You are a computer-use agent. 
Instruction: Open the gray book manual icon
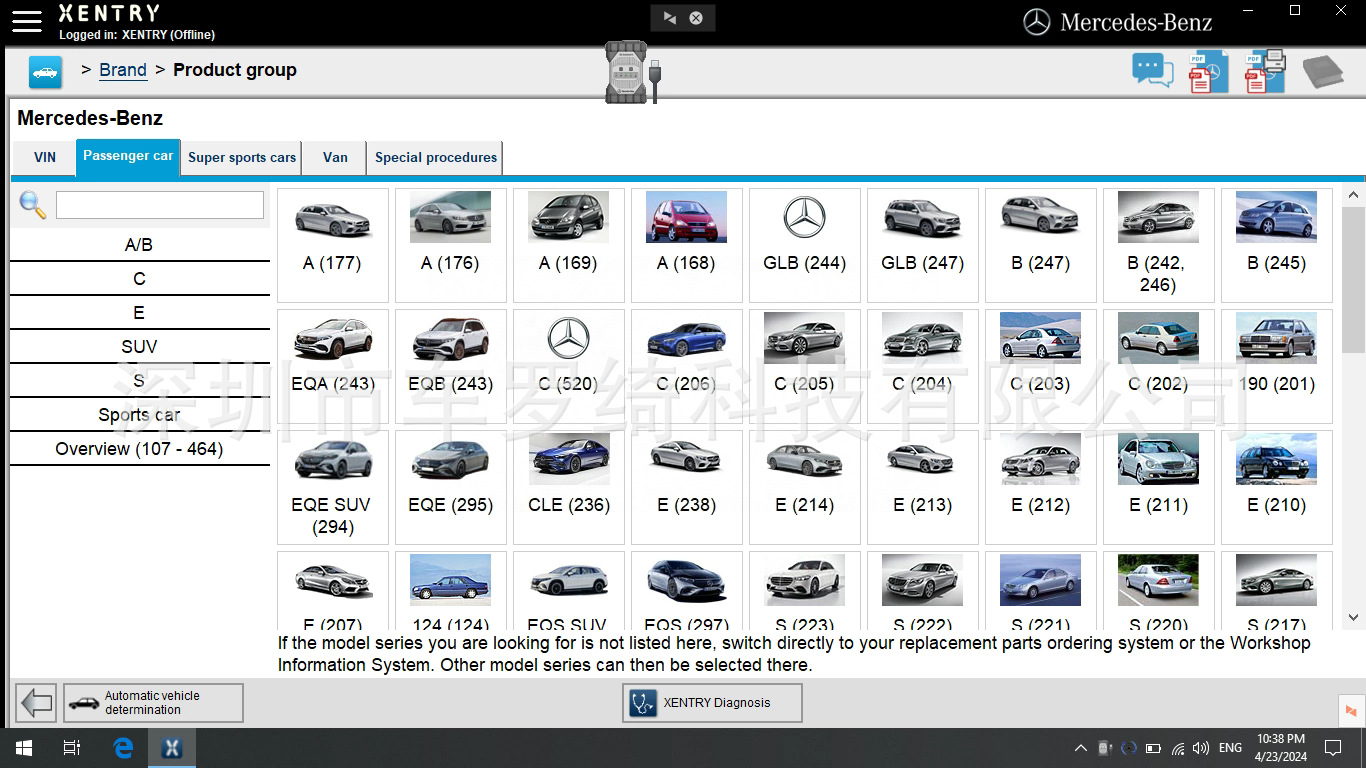(1322, 72)
